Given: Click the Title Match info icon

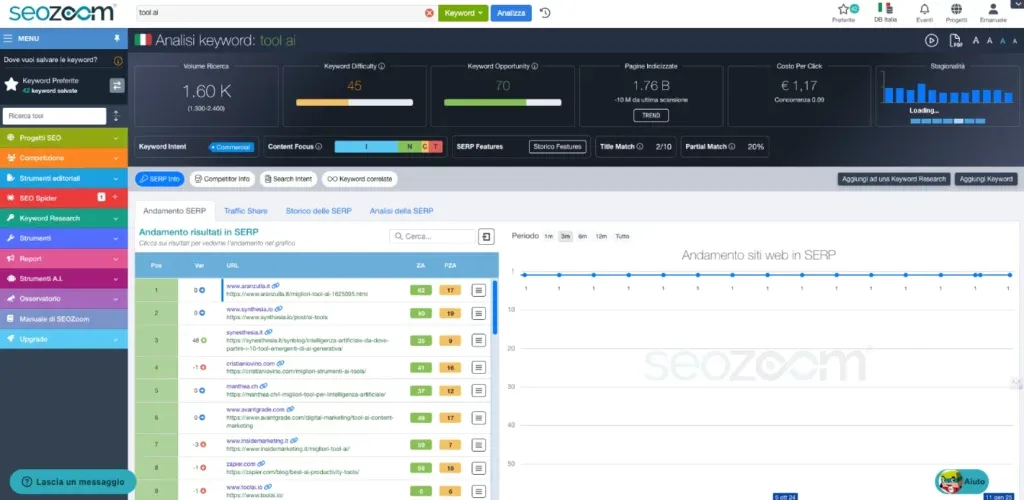Looking at the screenshot, I should (x=640, y=147).
